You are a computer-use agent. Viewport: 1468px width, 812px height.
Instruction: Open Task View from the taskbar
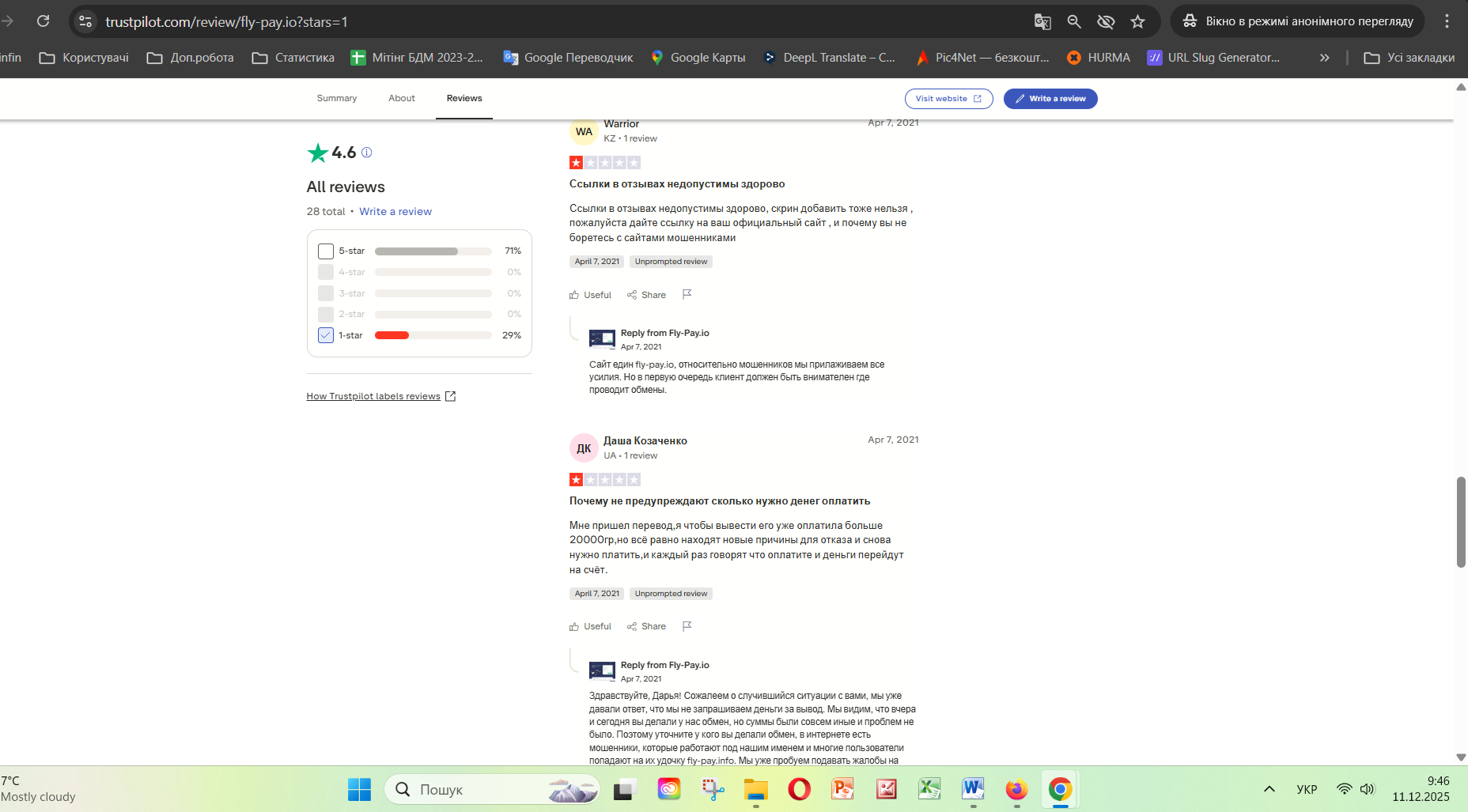[626, 789]
